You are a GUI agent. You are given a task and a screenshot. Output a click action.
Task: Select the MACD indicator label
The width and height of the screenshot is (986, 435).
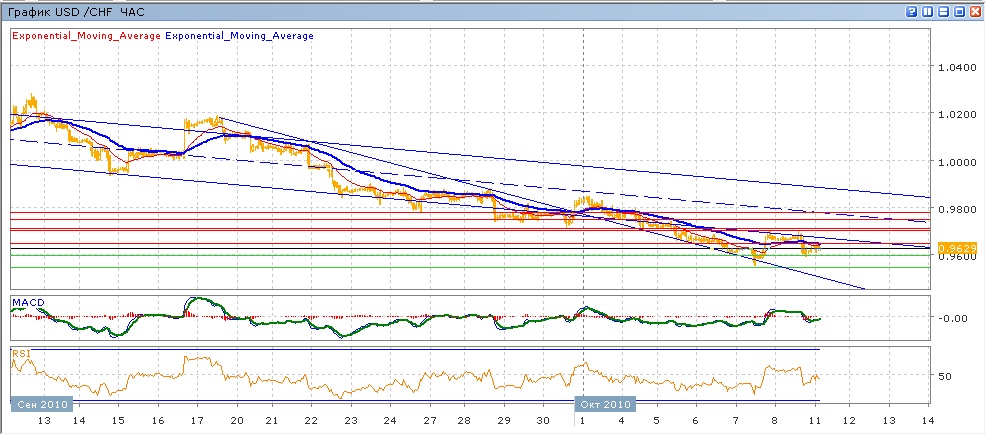[x=26, y=301]
